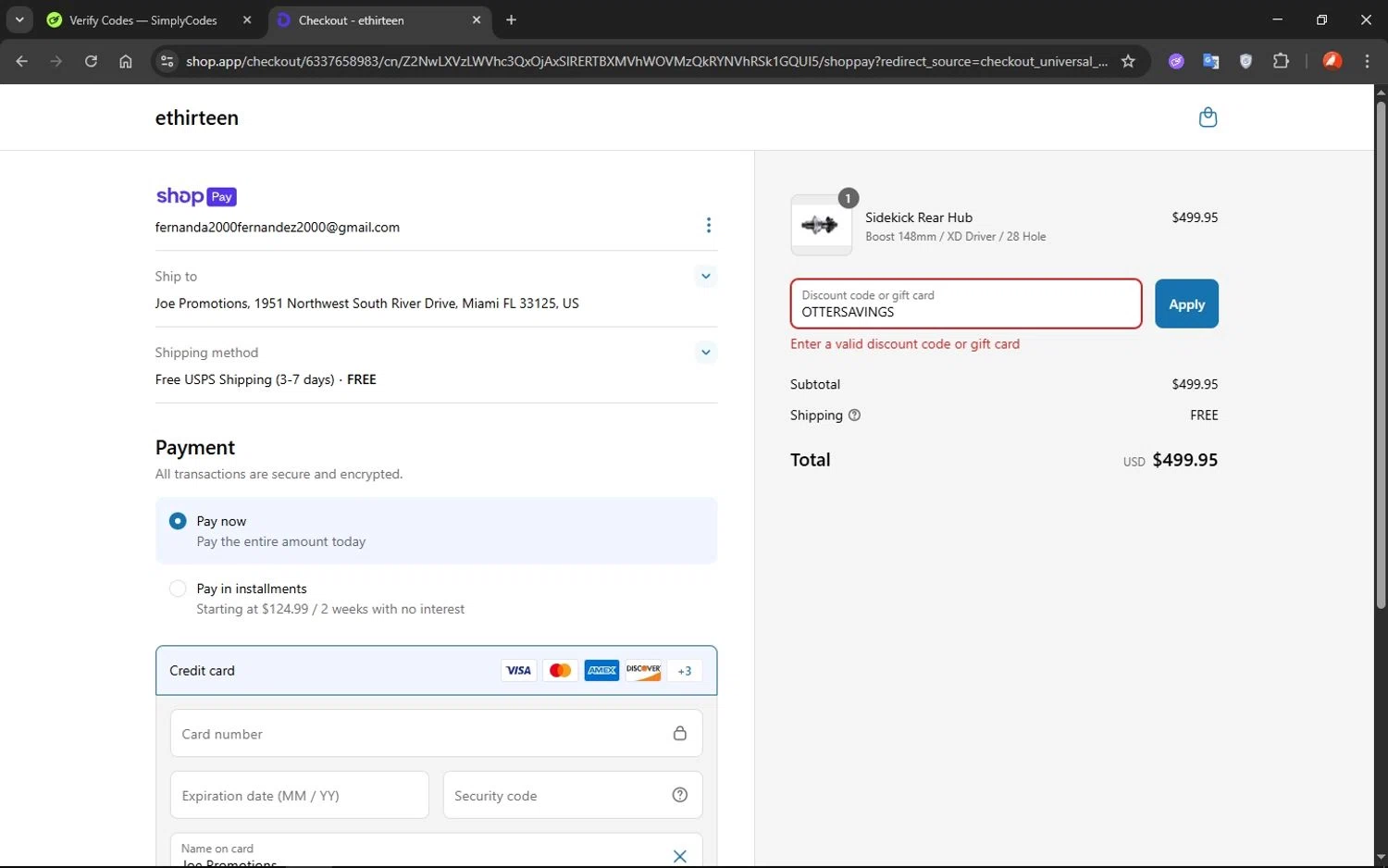The height and width of the screenshot is (868, 1388).
Task: Click the Sidekick Rear Hub product thumbnail
Action: pyautogui.click(x=821, y=225)
